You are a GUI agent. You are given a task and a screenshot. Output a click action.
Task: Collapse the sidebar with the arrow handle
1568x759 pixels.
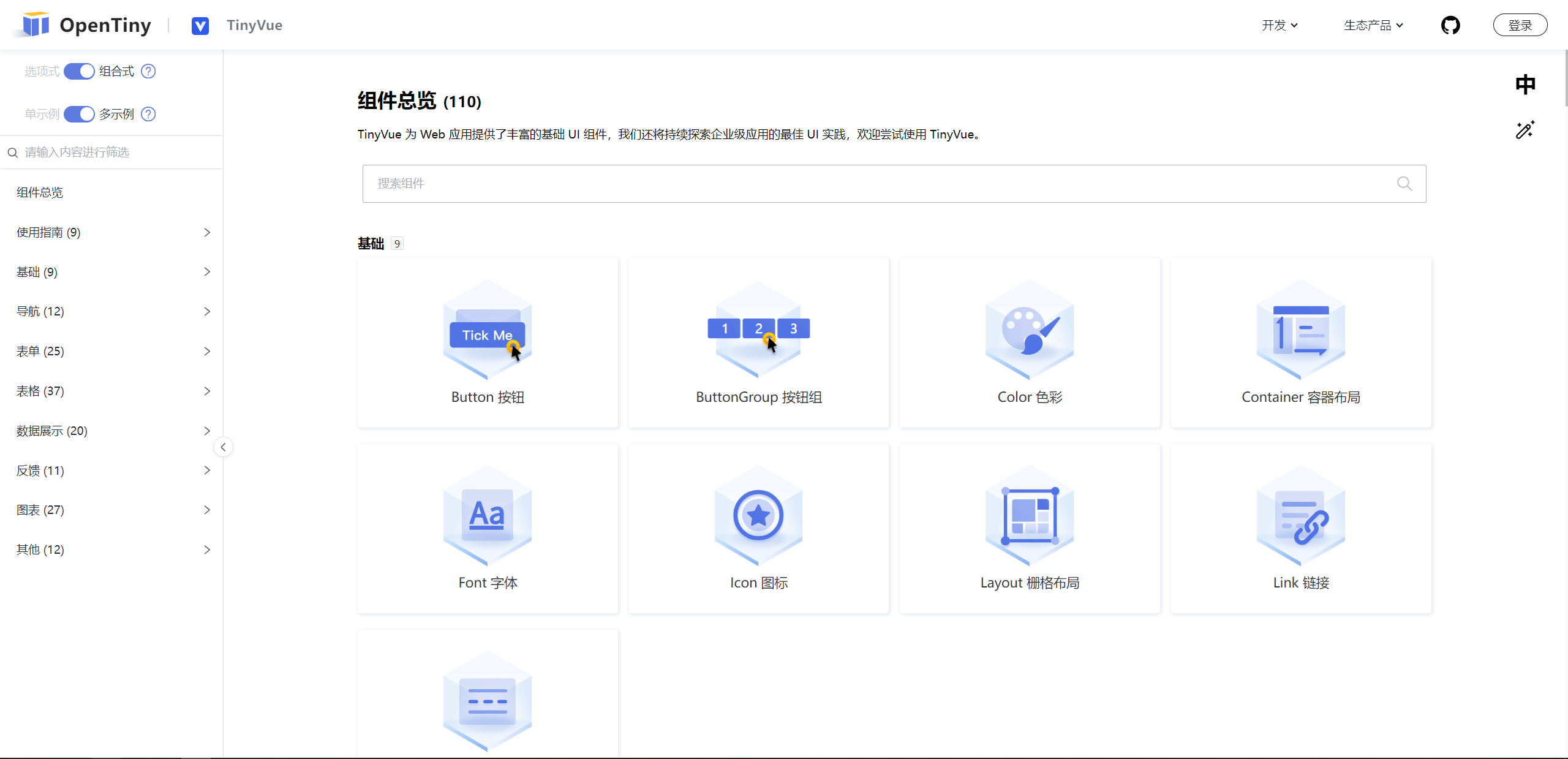[x=224, y=447]
